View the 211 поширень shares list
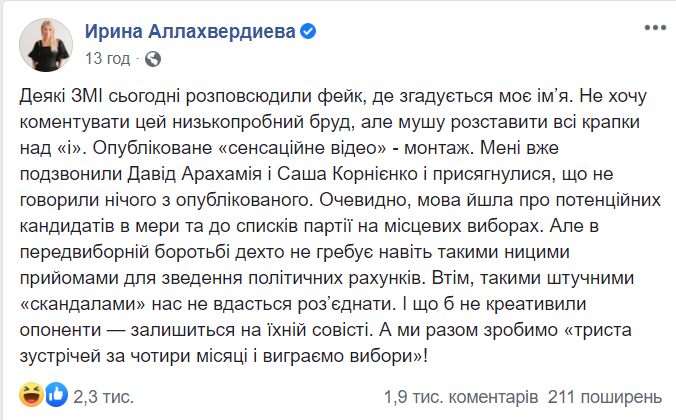Image resolution: width=676 pixels, height=420 pixels. [605, 397]
